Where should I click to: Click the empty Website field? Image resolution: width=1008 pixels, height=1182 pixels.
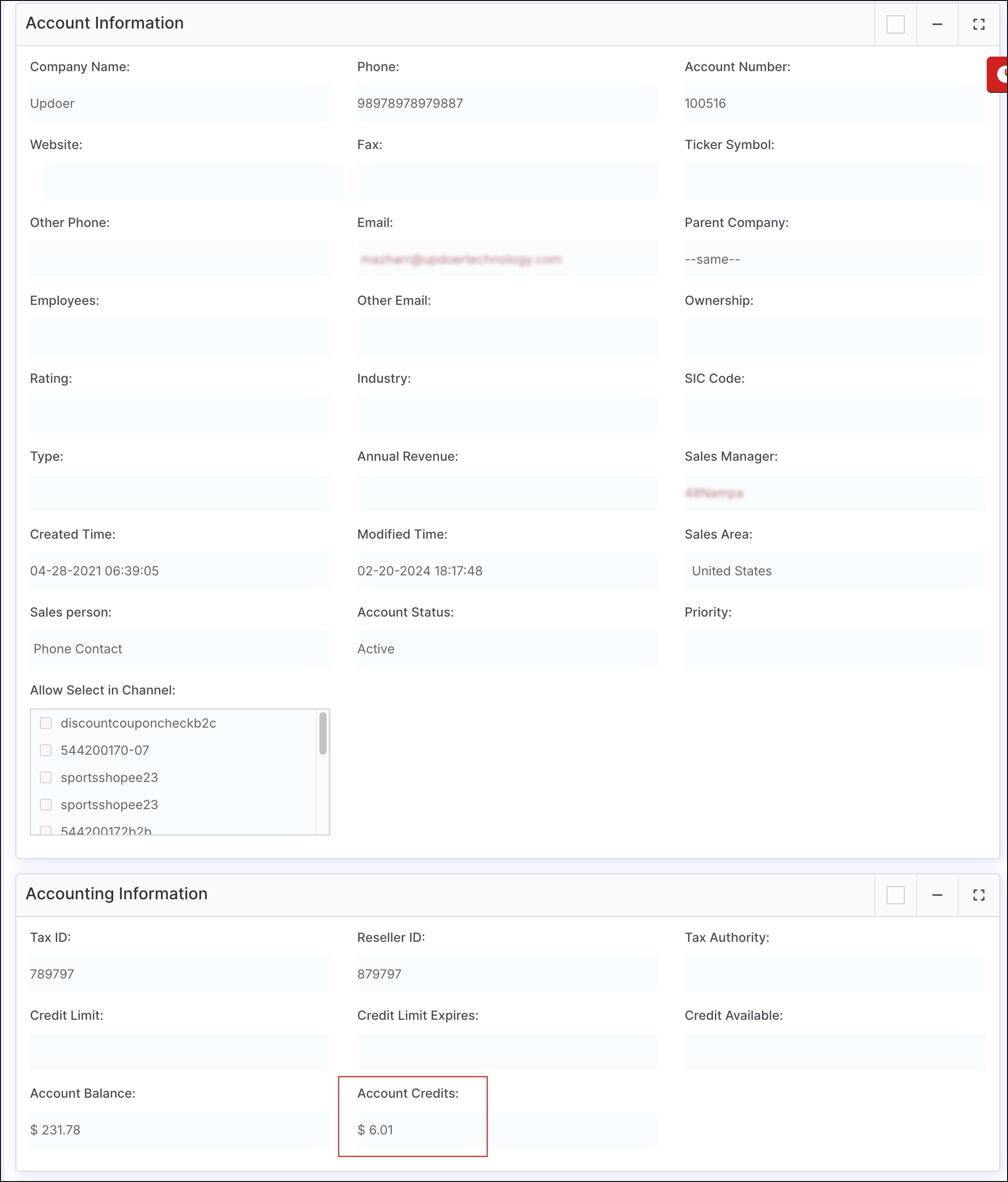193,181
